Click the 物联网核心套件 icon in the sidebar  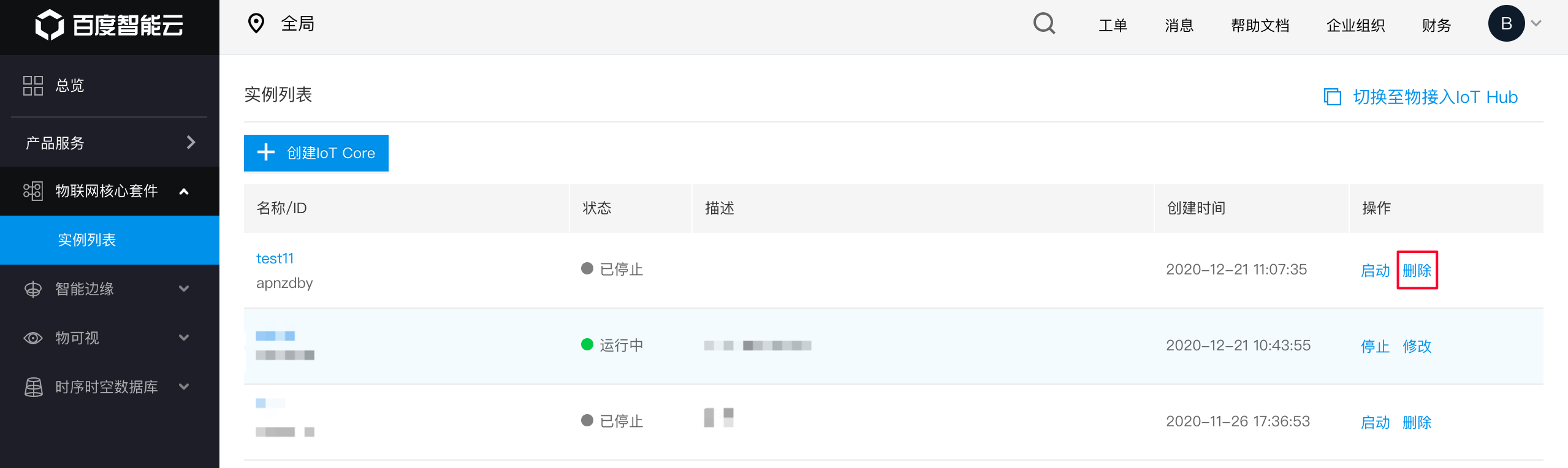click(x=33, y=191)
